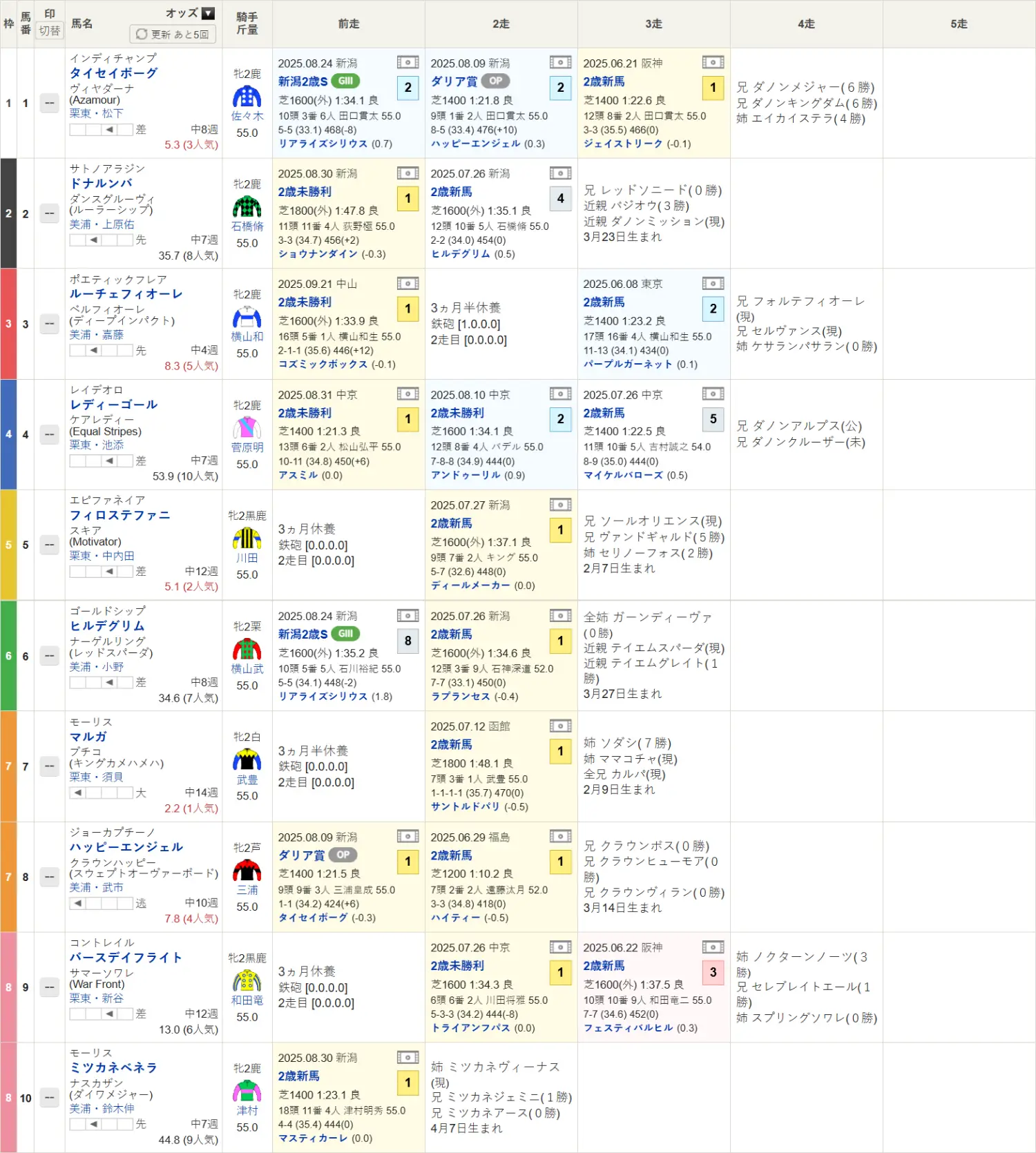
Task: Click refresh icon in 更新 odds button
Action: pos(142,34)
